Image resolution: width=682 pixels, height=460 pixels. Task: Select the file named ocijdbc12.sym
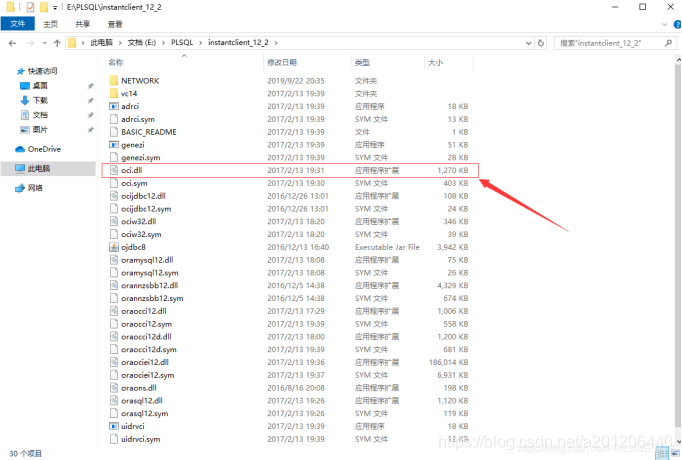(146, 209)
